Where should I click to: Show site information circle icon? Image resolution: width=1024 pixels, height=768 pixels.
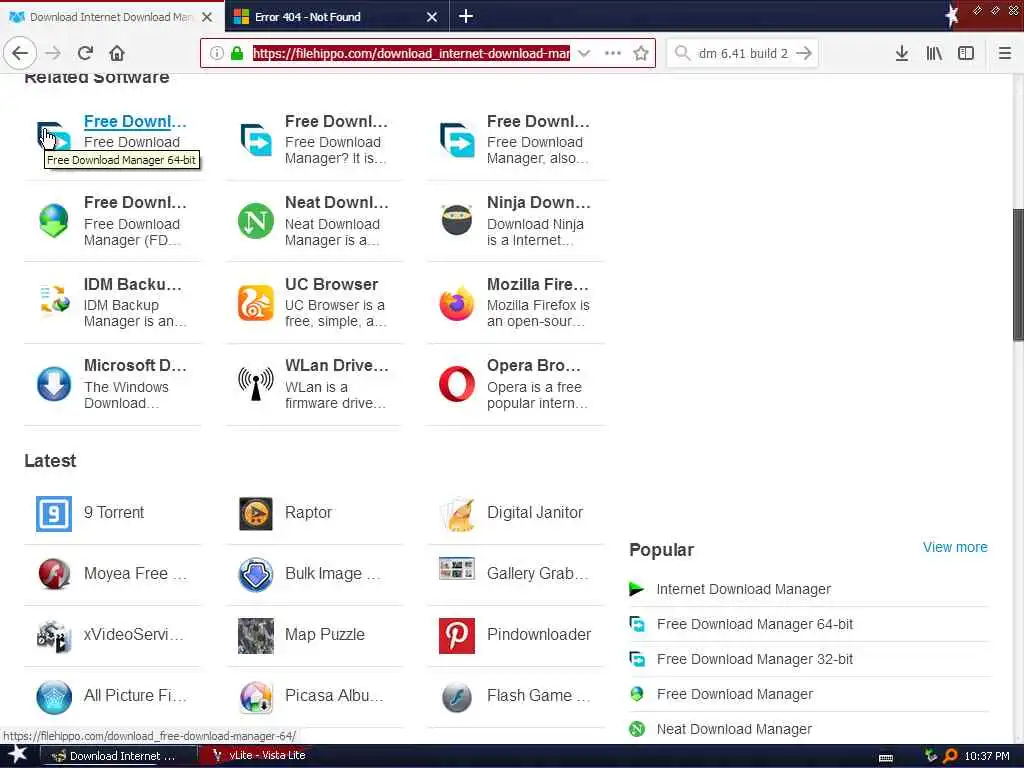click(x=217, y=53)
